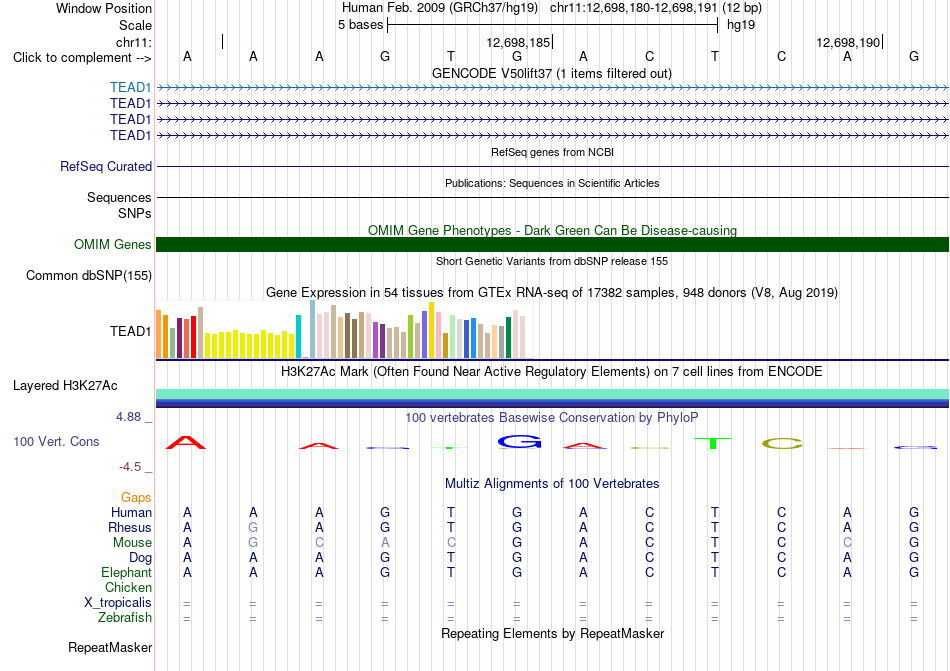Open Common dbSNP(155) track settings label
This screenshot has height=671, width=950.
88,276
